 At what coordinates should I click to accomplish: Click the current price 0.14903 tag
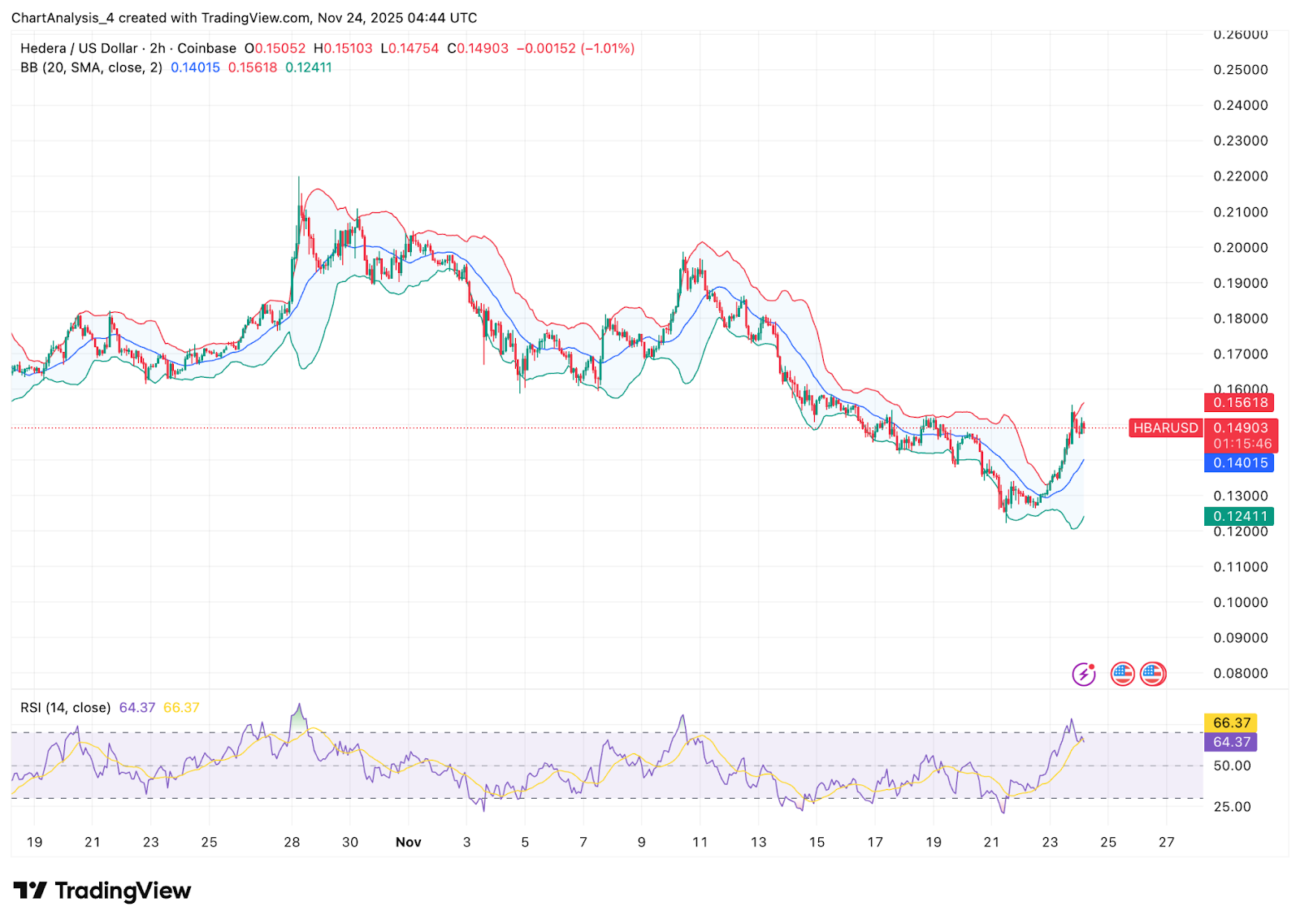(x=1240, y=428)
